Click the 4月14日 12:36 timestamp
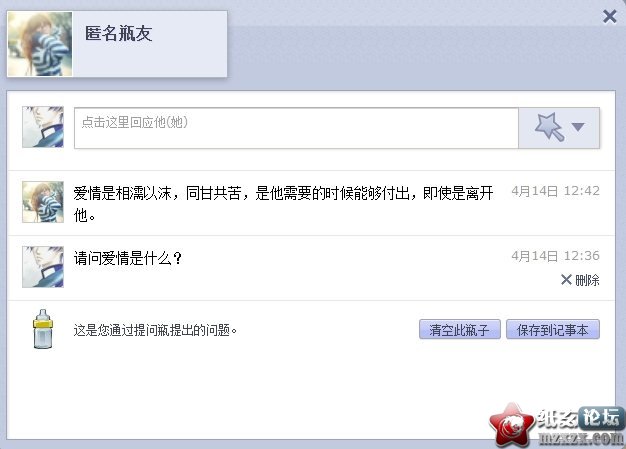 555,256
